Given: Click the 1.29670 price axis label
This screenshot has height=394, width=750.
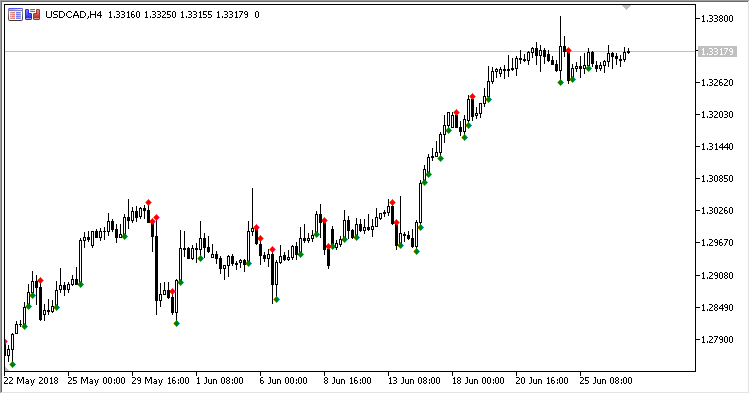Looking at the screenshot, I should 717,243.
